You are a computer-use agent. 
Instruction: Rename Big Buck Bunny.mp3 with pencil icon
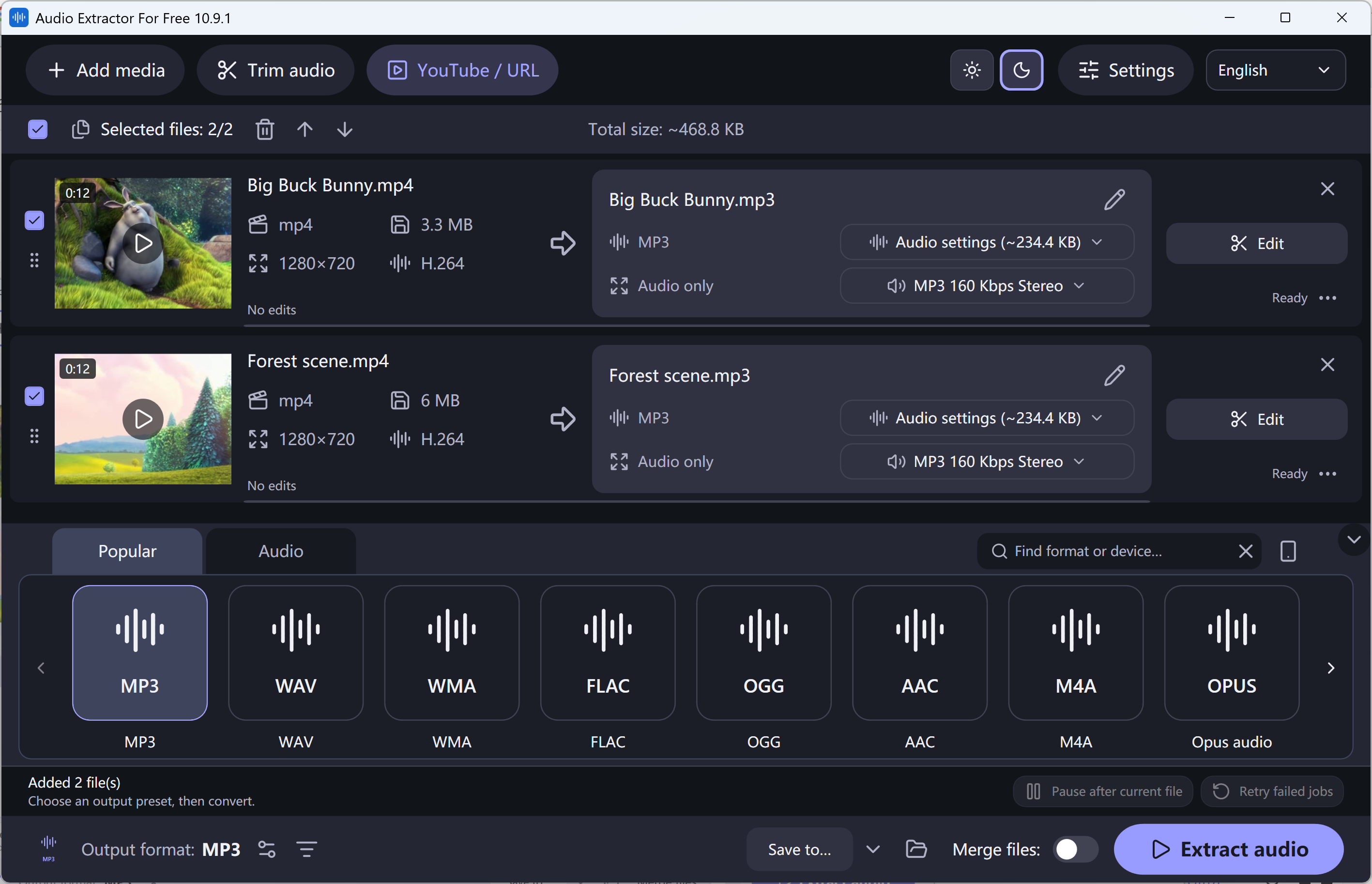1114,200
